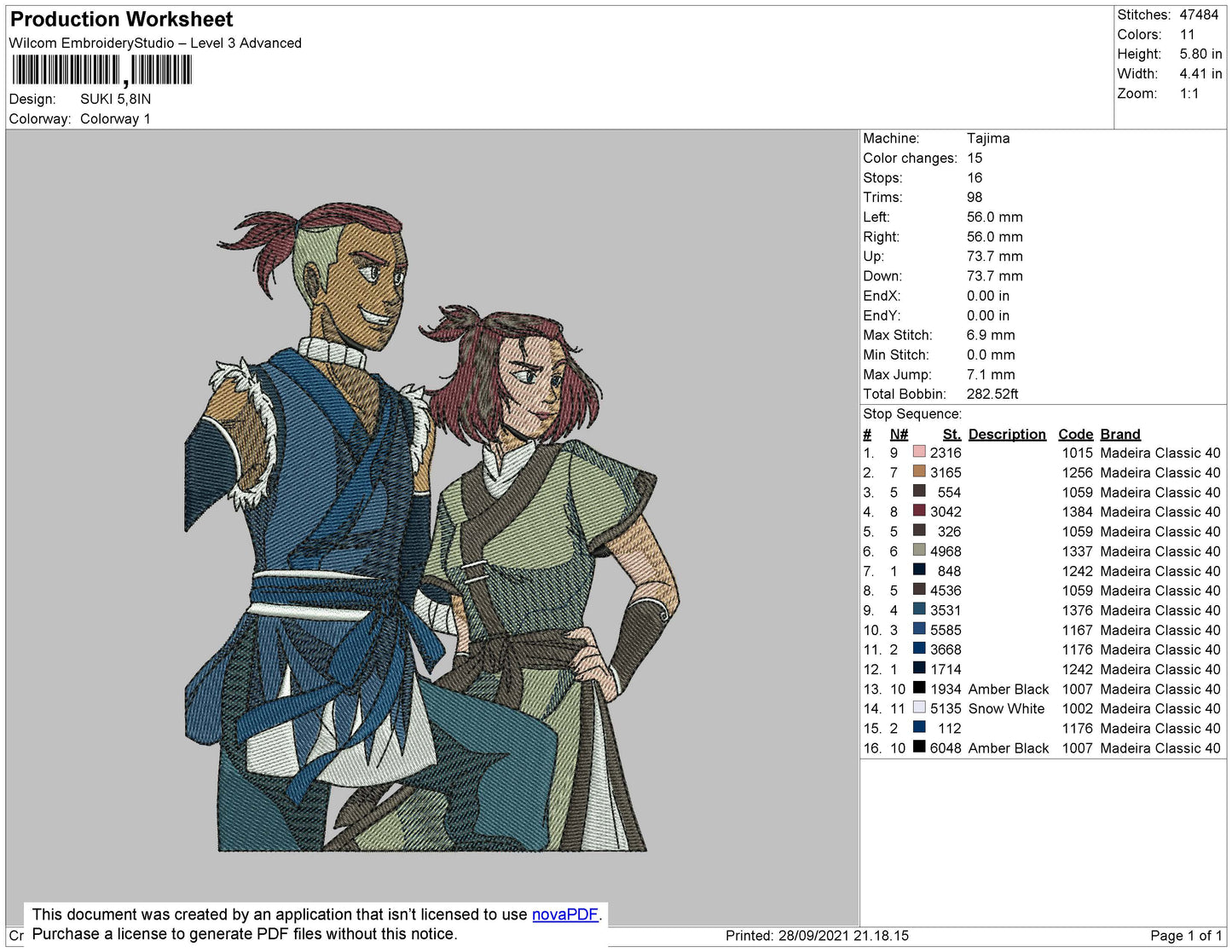The image size is (1232, 952).
Task: Click the Color changes value "15"
Action: (975, 158)
